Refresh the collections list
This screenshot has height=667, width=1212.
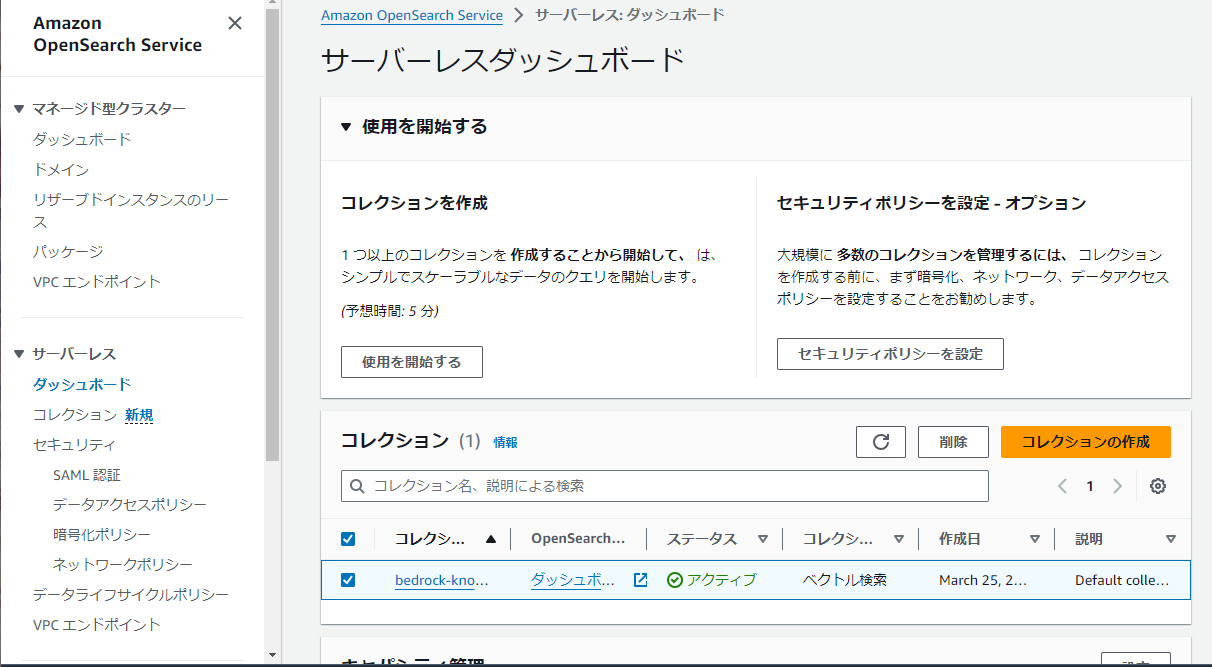click(880, 441)
